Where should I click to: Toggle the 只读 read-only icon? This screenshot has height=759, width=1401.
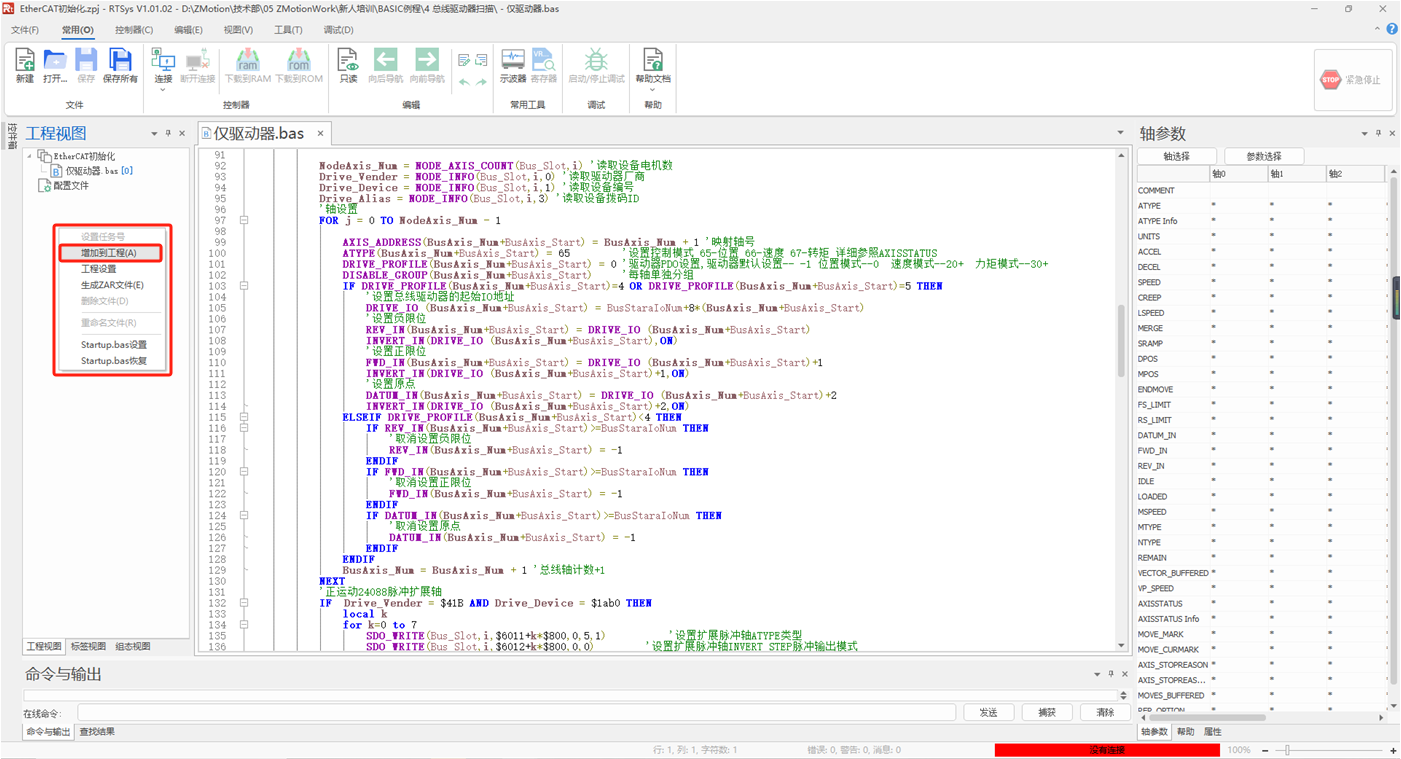(348, 61)
